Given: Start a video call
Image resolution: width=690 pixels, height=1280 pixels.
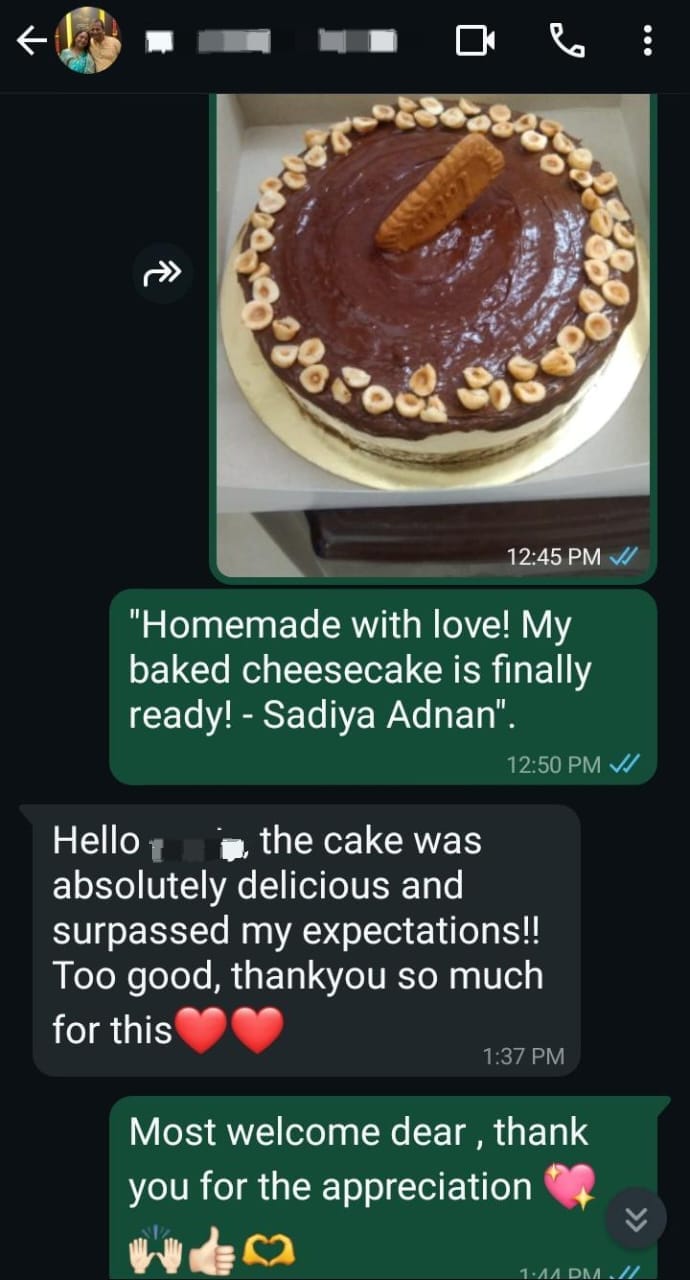Looking at the screenshot, I should tap(476, 41).
